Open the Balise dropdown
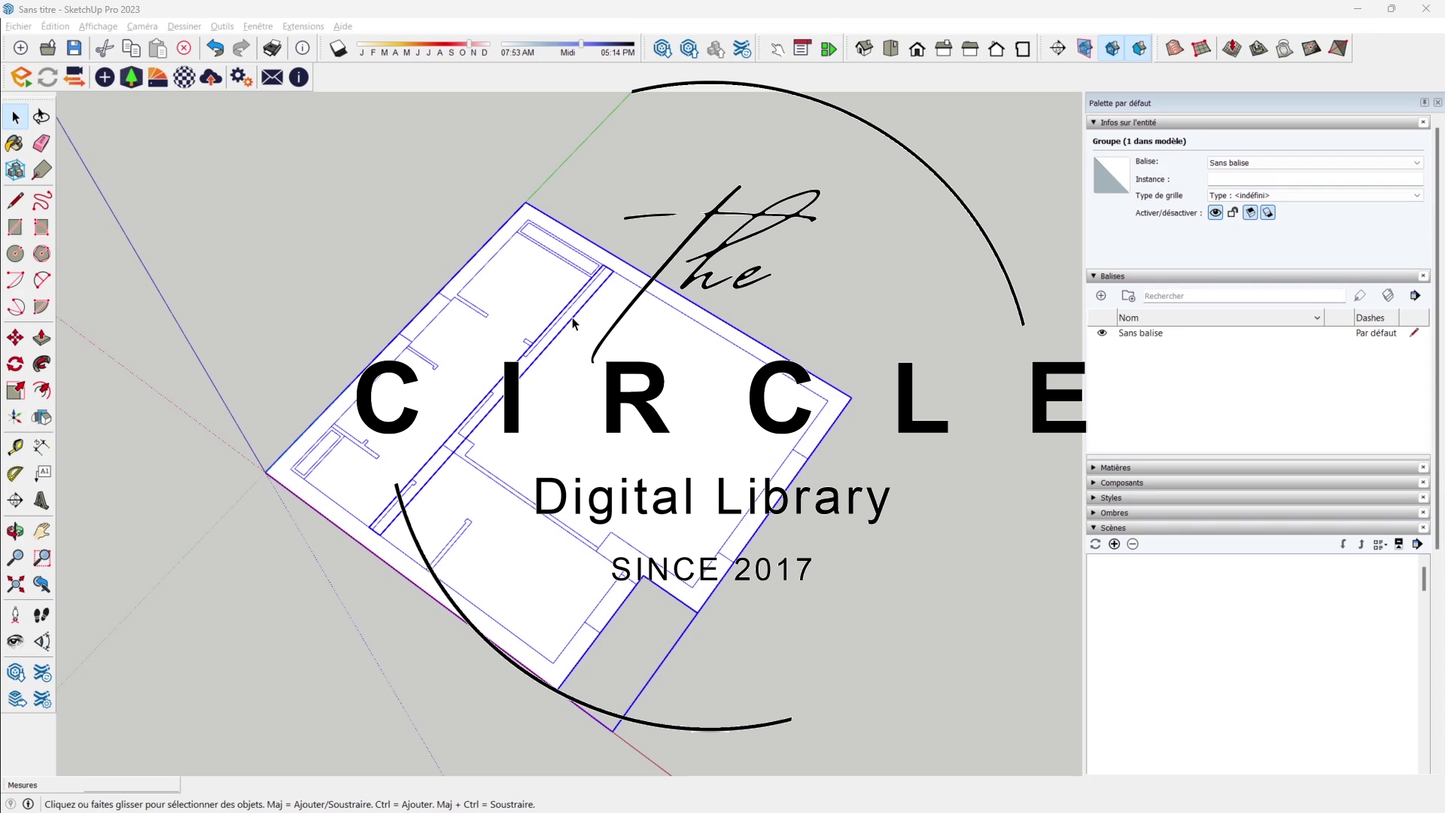The image size is (1445, 813). 1314,163
